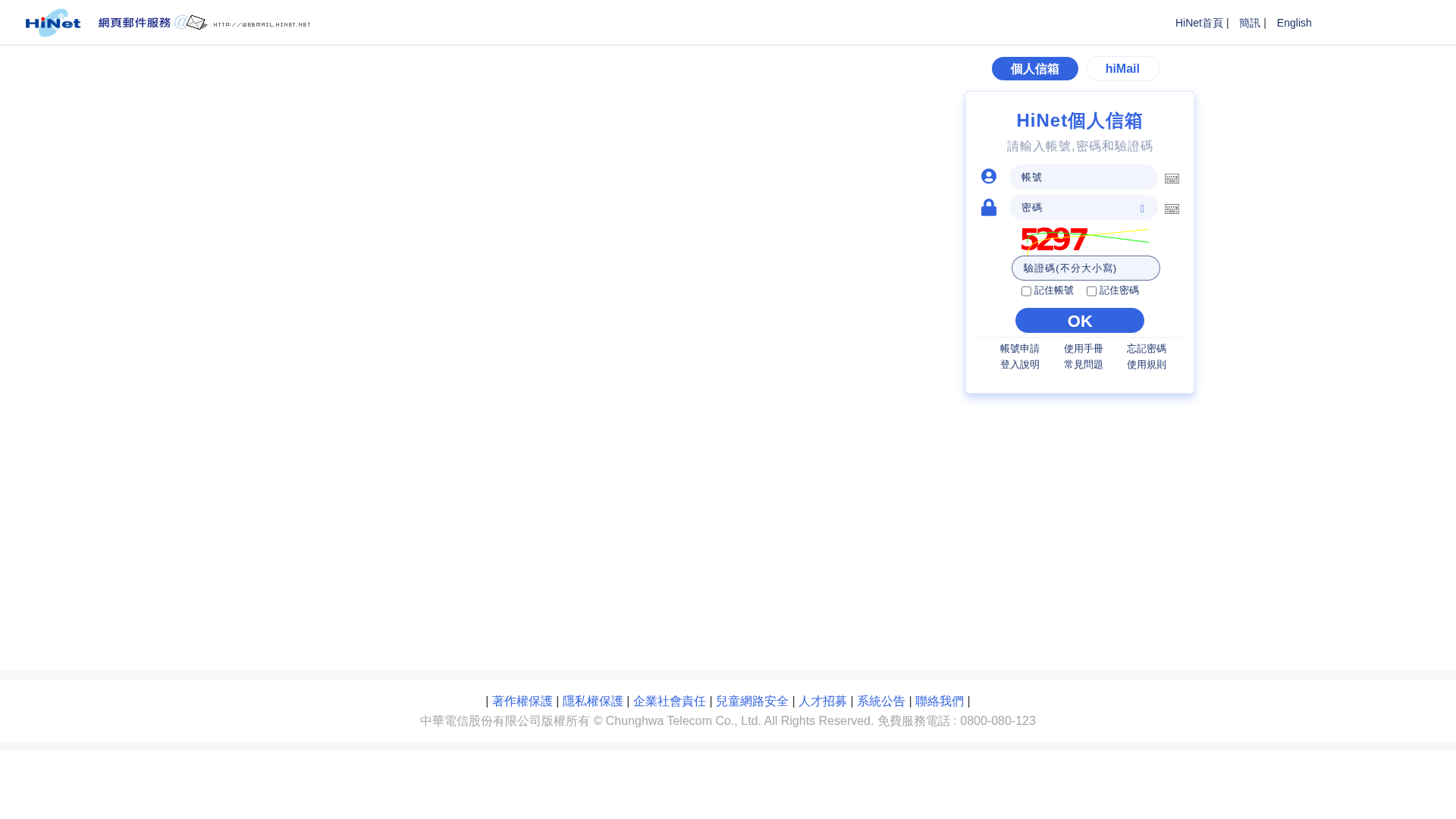Open the 著作權保護 footer link
The height and width of the screenshot is (819, 1456).
coord(522,701)
